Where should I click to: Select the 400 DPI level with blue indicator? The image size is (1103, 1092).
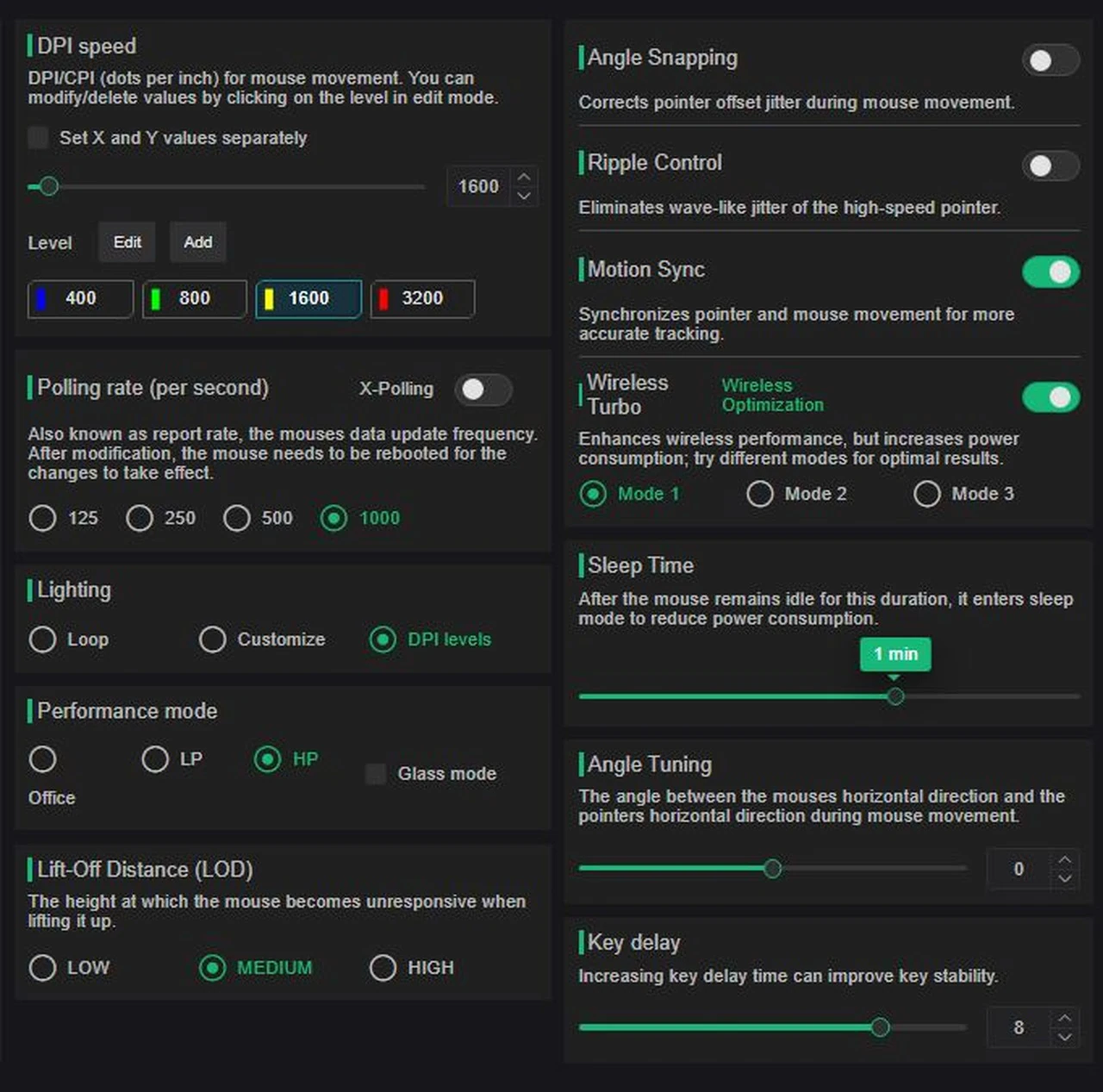[80, 298]
